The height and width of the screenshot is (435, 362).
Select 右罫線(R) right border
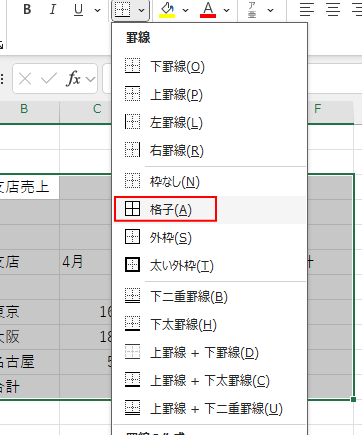pyautogui.click(x=209, y=150)
